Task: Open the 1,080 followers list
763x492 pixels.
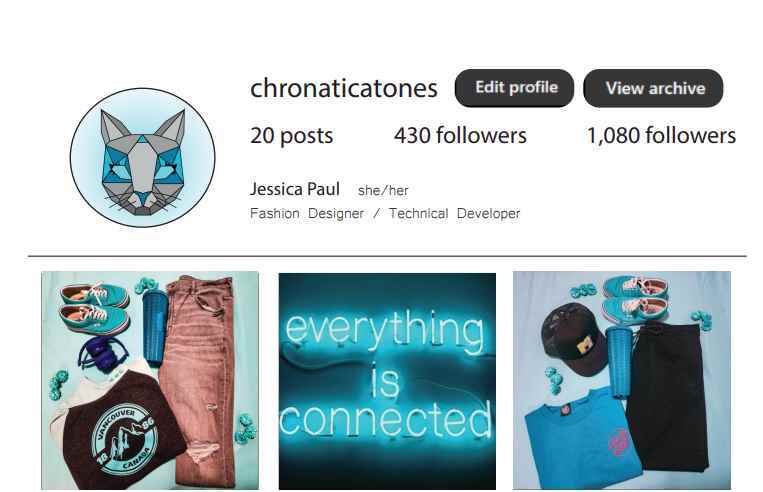Action: [661, 135]
